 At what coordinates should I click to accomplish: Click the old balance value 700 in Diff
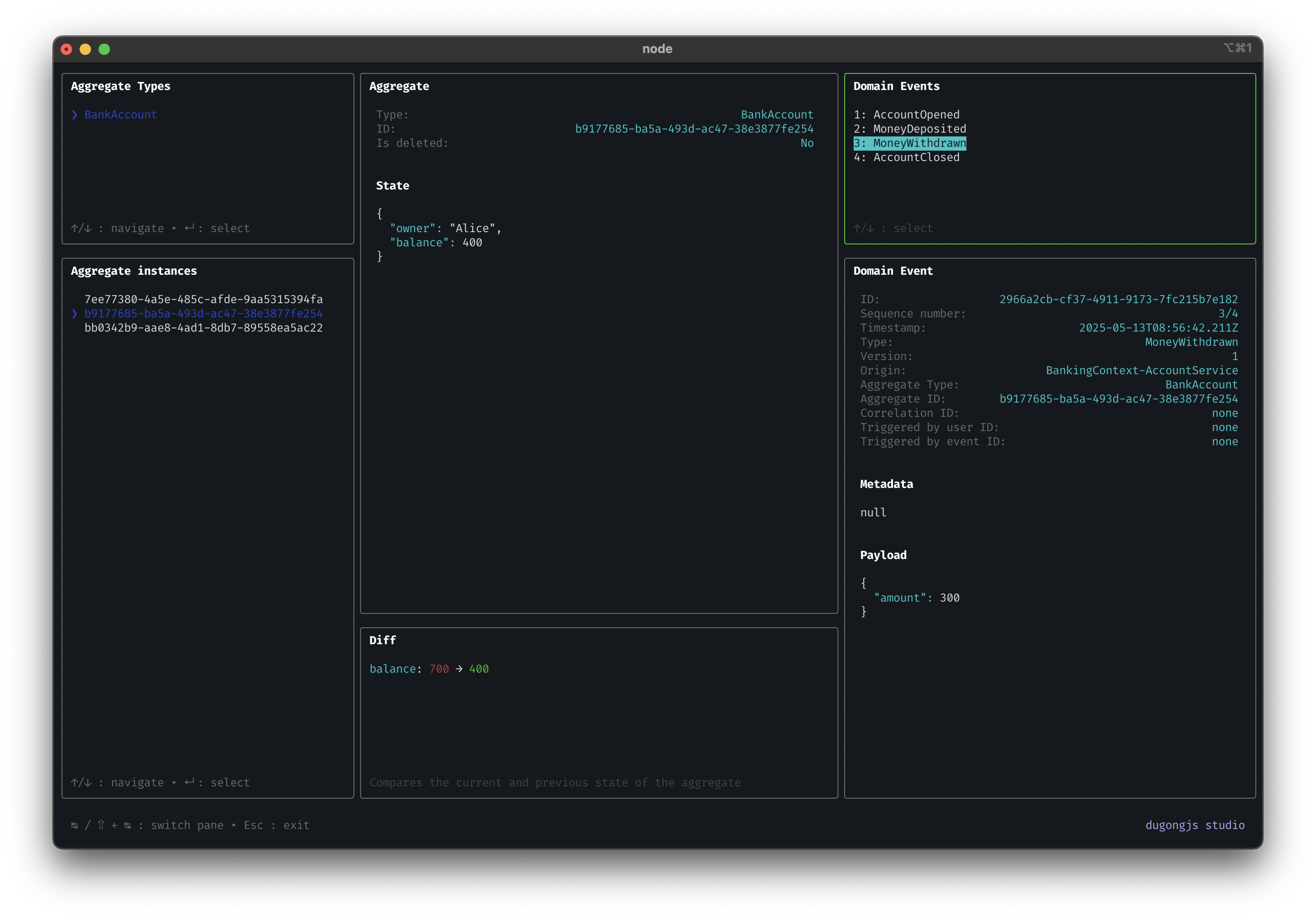point(439,669)
